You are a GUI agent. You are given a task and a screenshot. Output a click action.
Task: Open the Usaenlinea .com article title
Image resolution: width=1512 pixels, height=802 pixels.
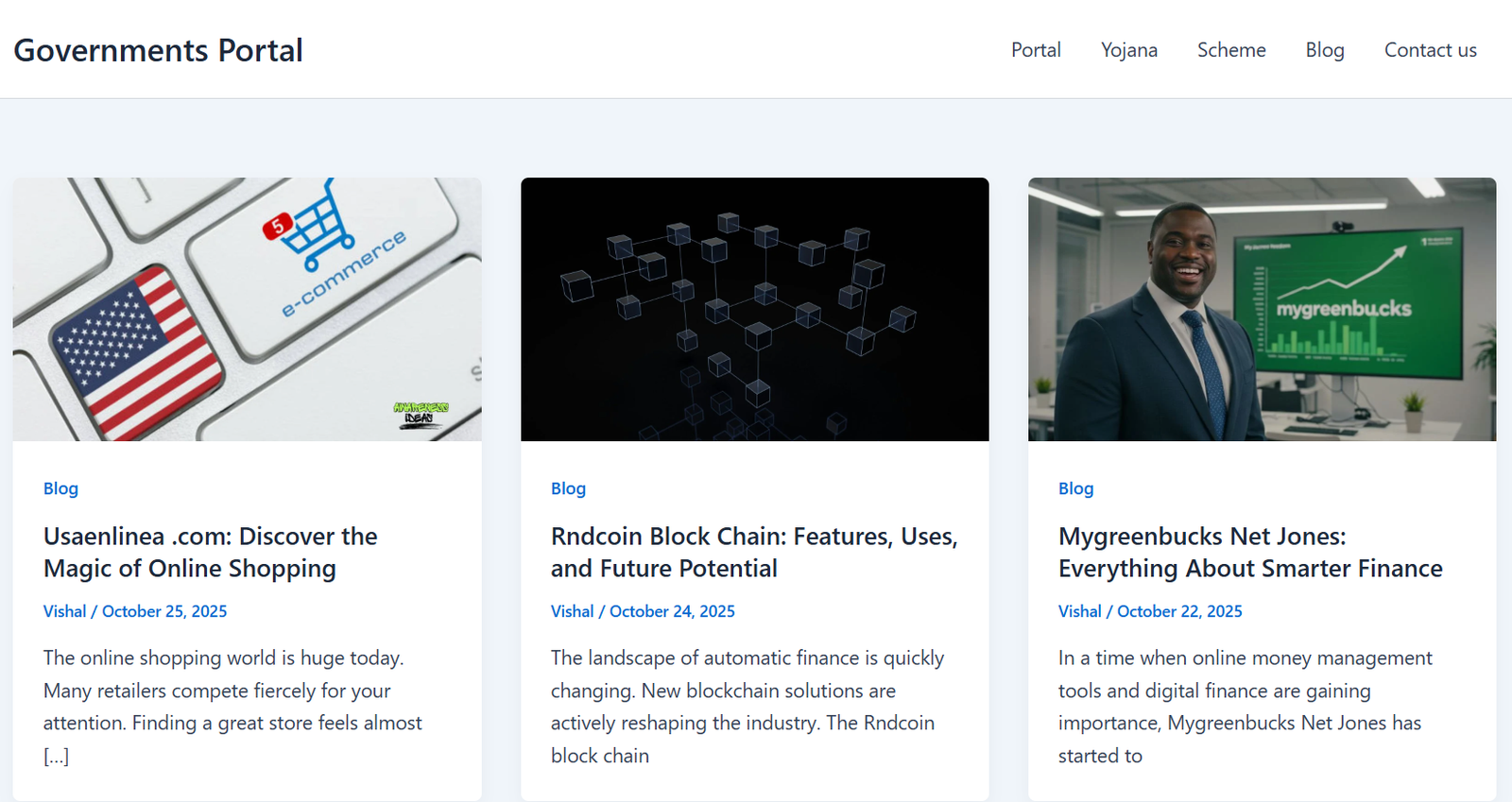[x=210, y=553]
